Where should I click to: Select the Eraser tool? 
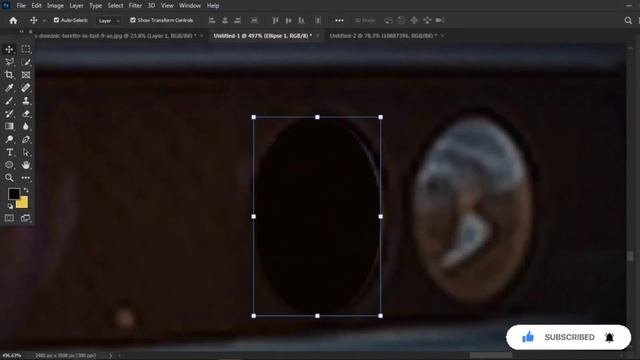pos(26,113)
